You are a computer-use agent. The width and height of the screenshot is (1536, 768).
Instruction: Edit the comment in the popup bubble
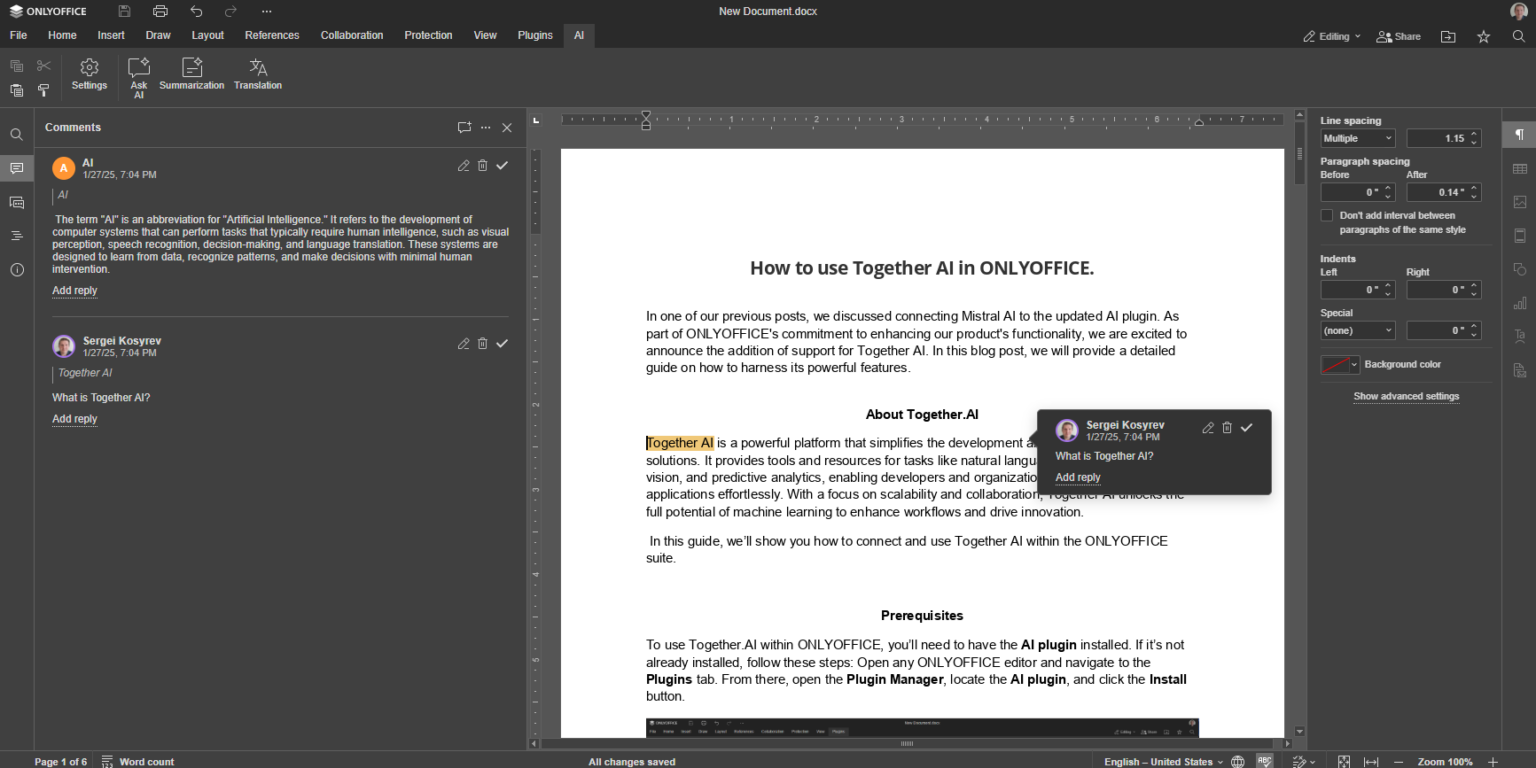click(1208, 427)
